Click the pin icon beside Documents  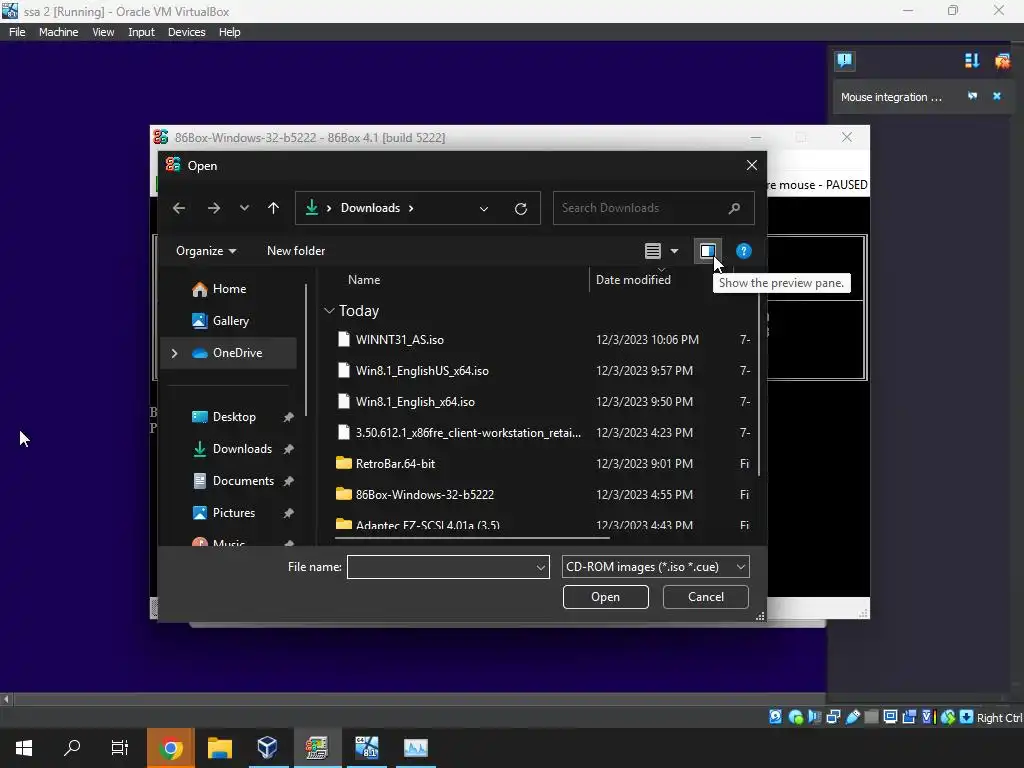point(288,481)
